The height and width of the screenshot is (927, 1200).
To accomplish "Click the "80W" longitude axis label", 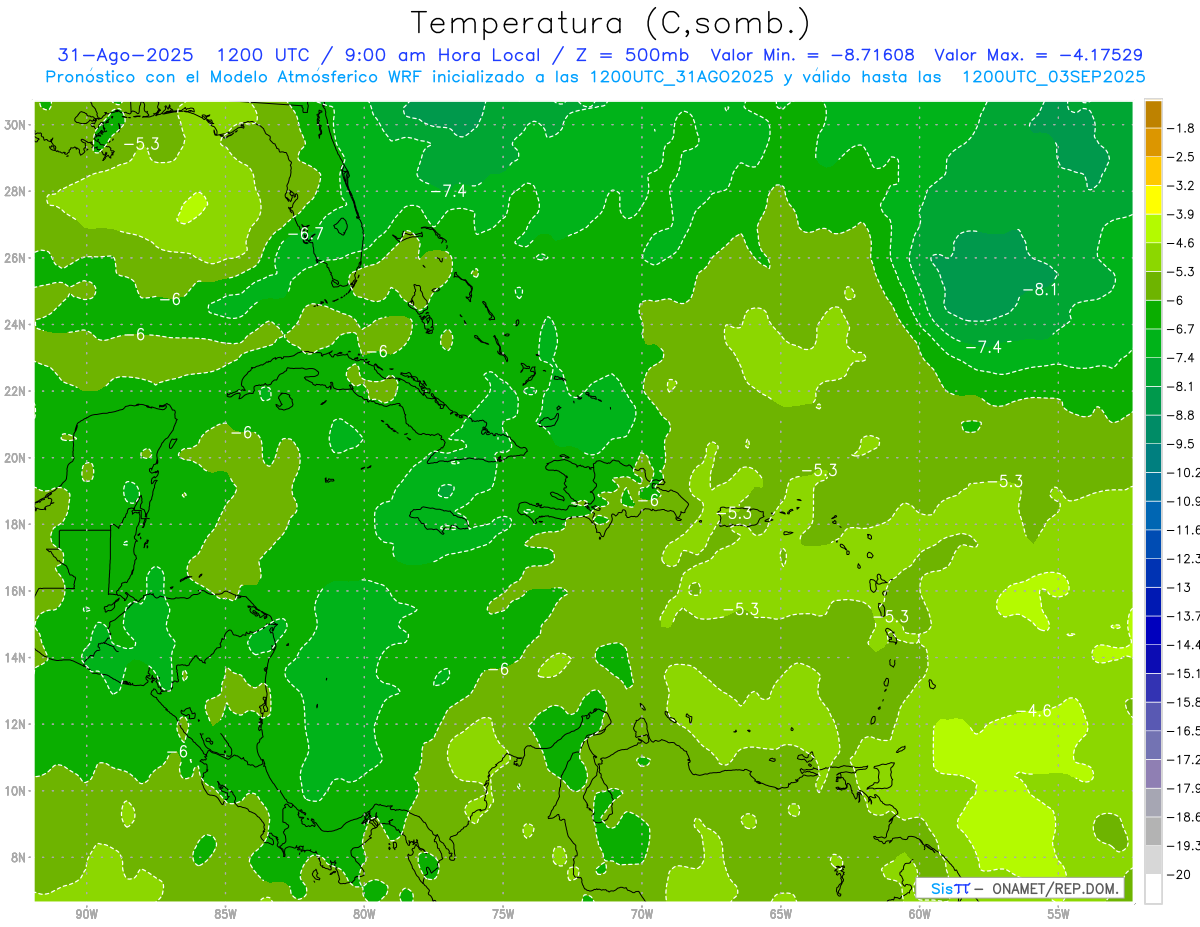I will 364,915.
